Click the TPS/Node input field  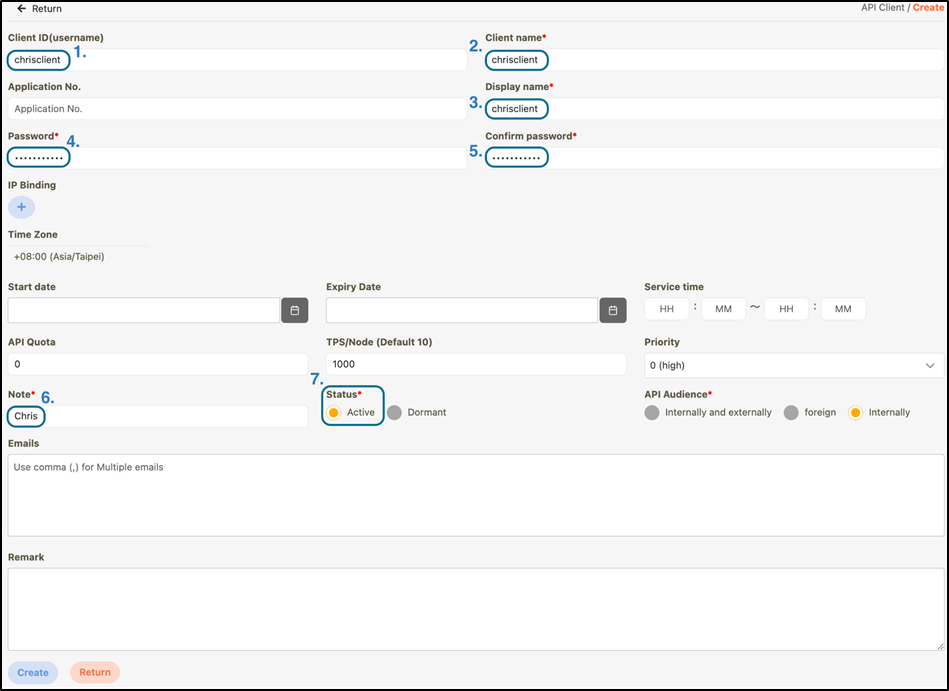pyautogui.click(x=476, y=365)
